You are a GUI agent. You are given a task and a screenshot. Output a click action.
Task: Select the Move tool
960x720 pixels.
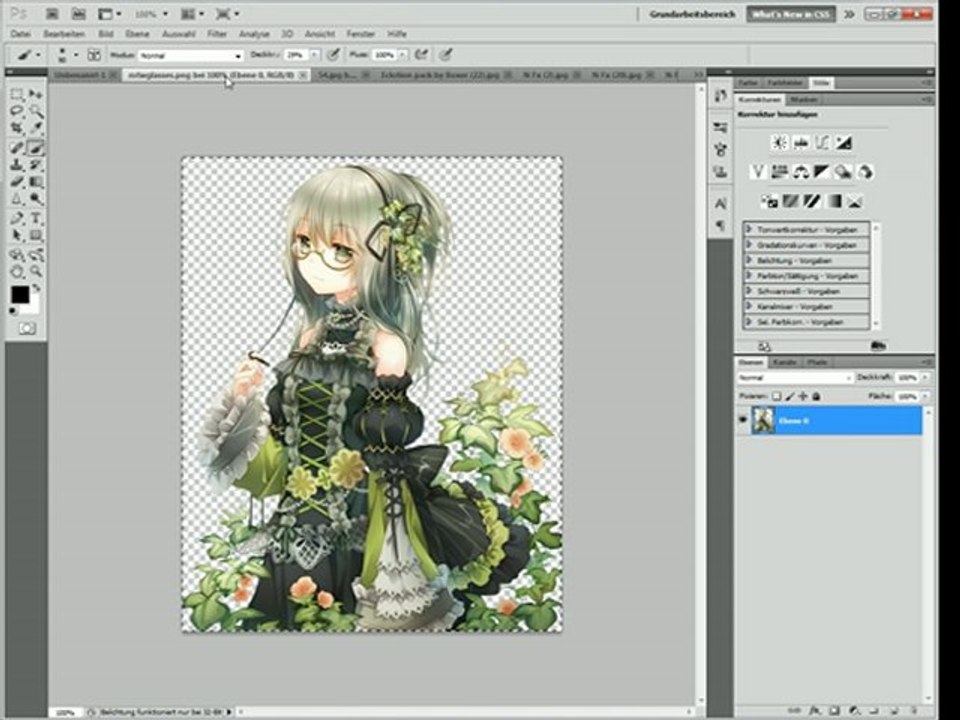coord(36,94)
